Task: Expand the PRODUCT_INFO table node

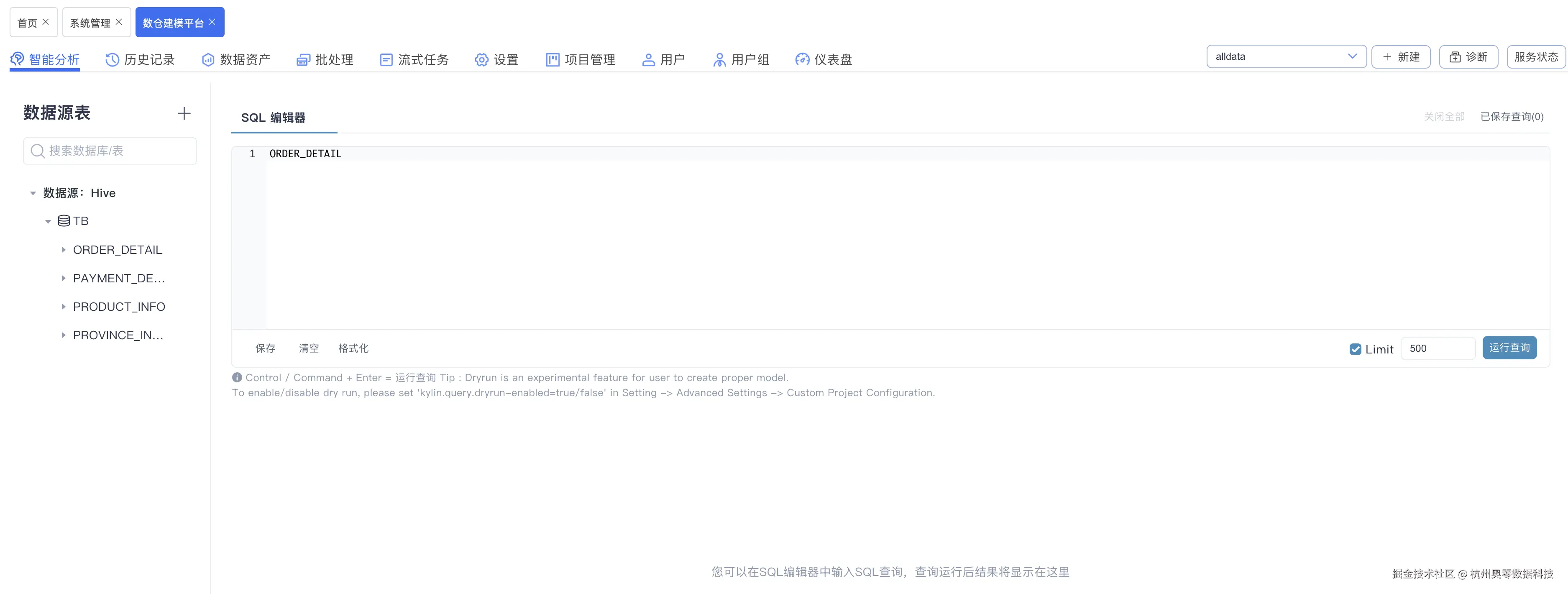Action: (x=63, y=307)
